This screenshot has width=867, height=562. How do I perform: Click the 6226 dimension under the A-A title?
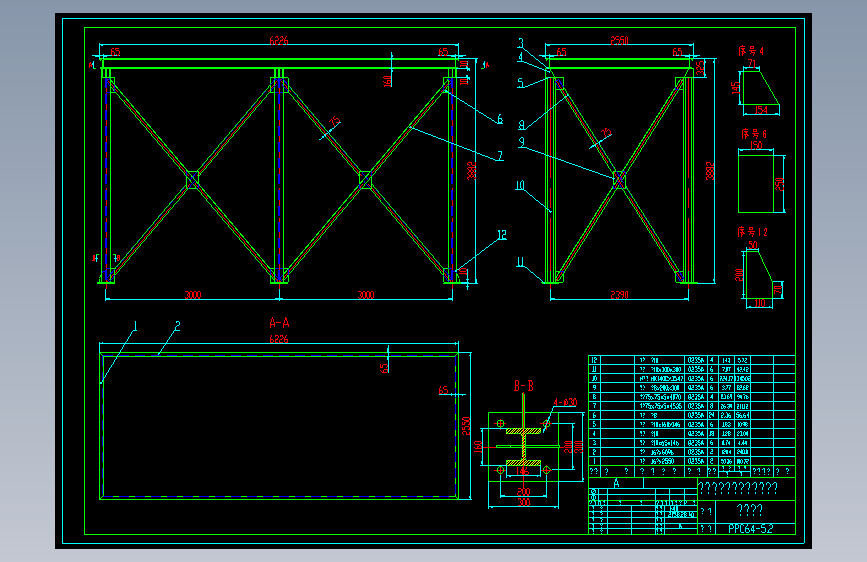[279, 339]
